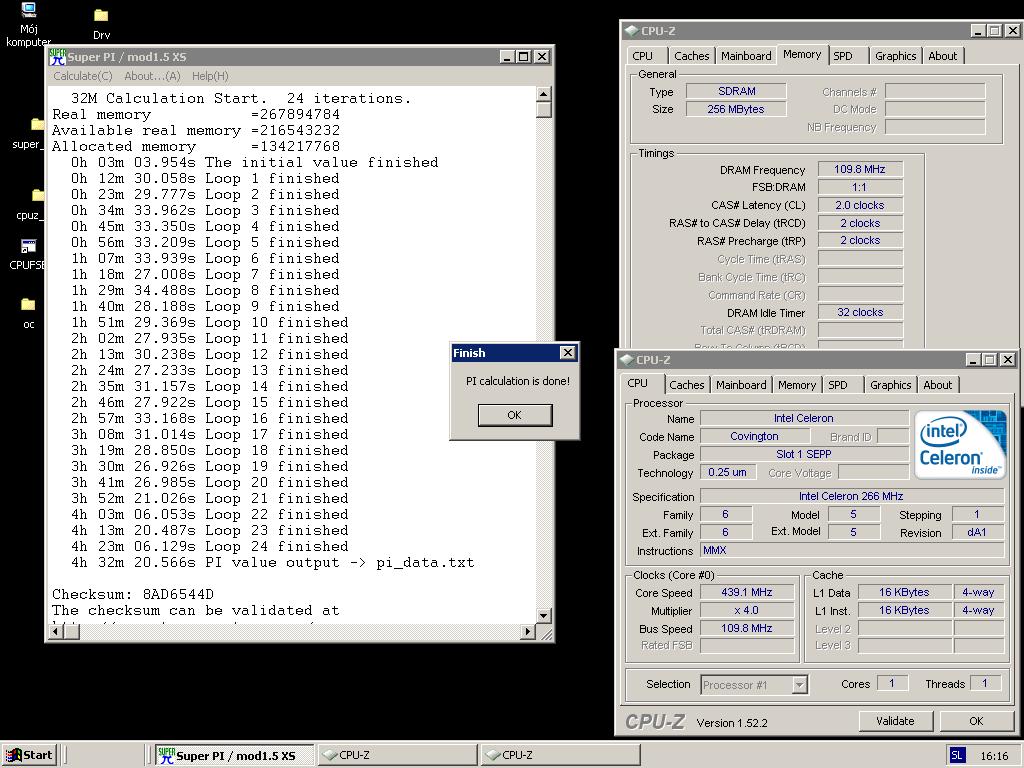1024x768 pixels.
Task: Switch to Caches tab in lower CPU-Z
Action: click(687, 385)
